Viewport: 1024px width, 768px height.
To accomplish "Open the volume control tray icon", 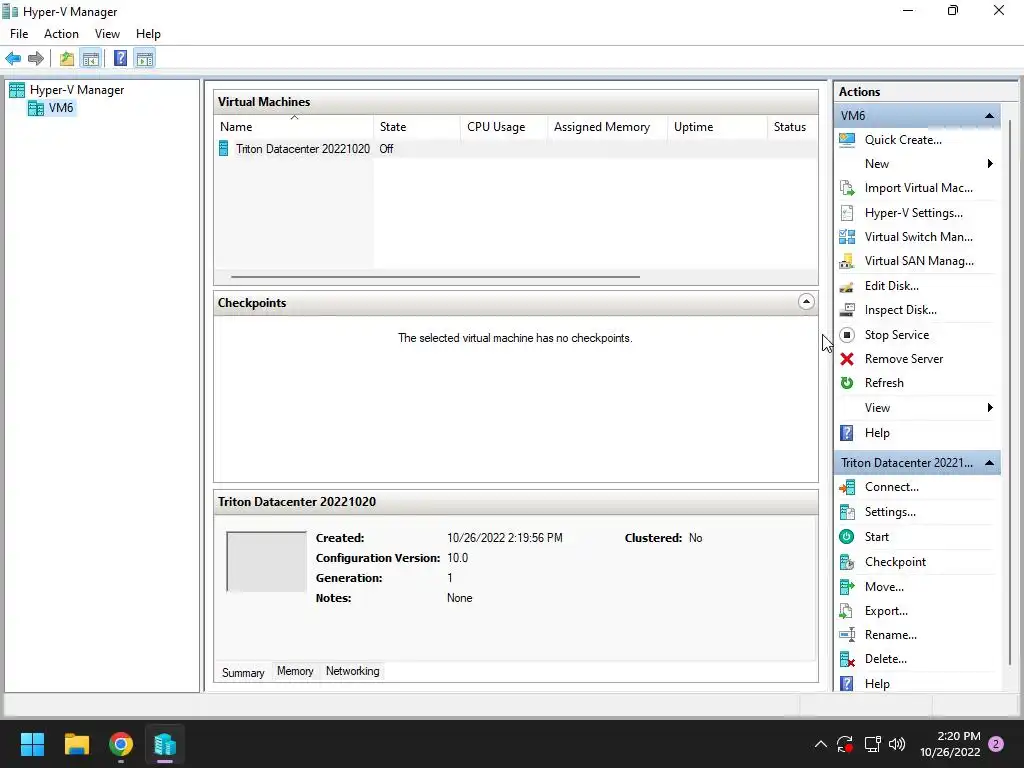I will [897, 744].
